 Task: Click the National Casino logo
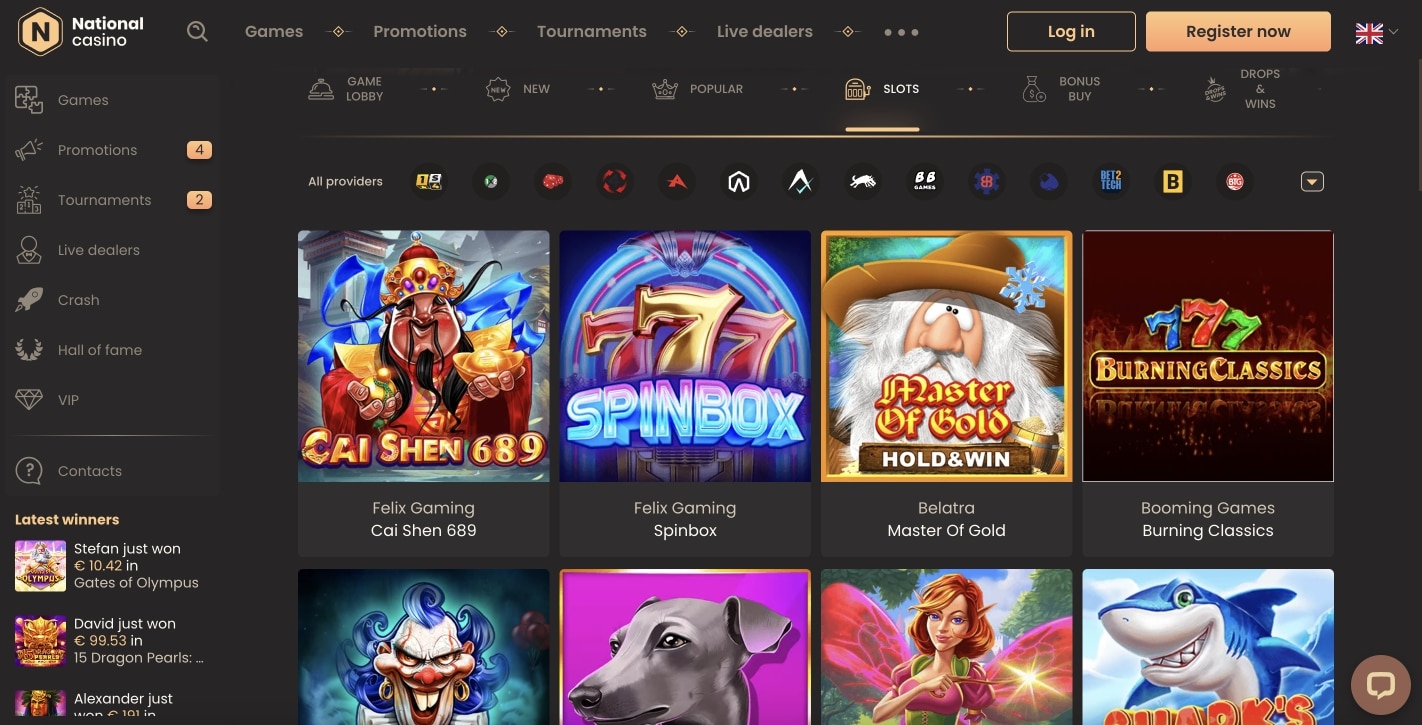tap(82, 32)
